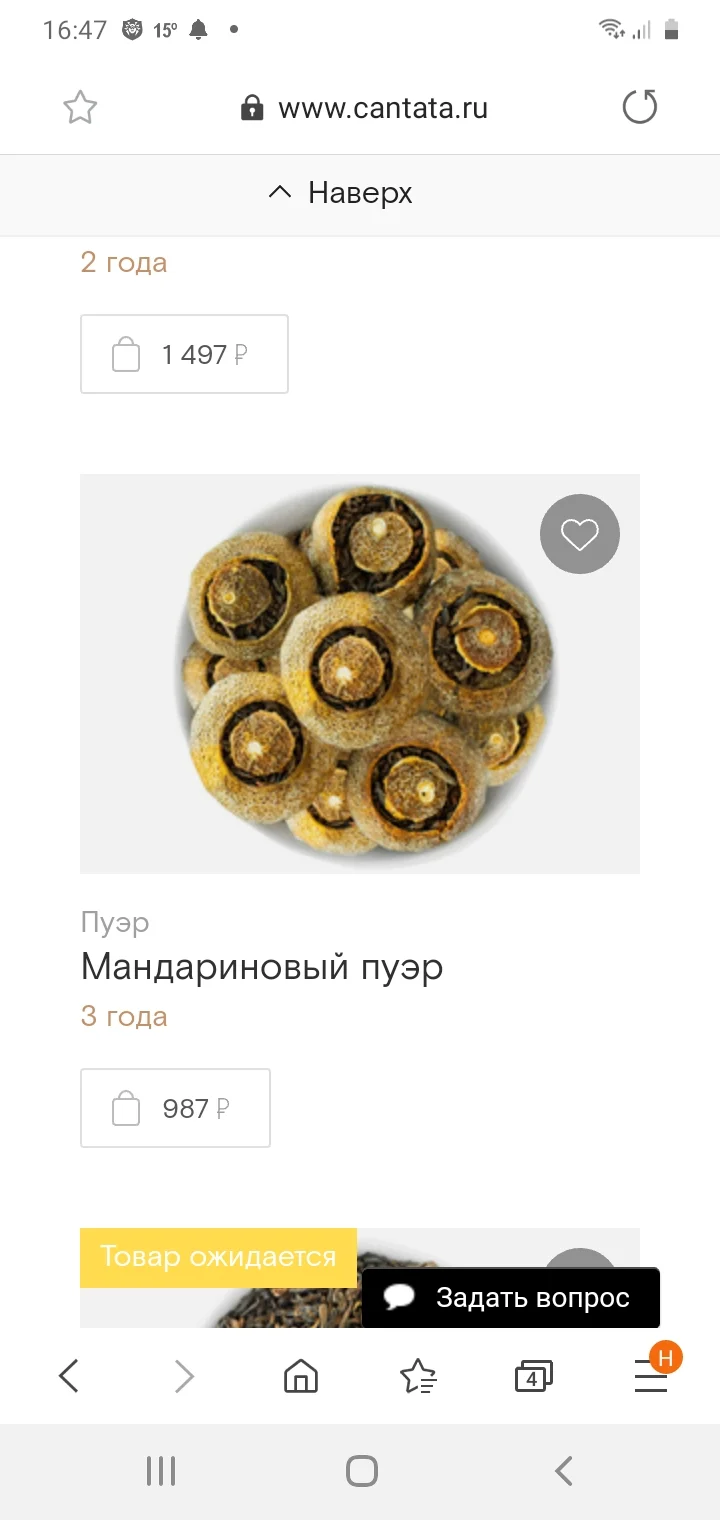Tap the browser forward arrow
The height and width of the screenshot is (1520, 720).
[184, 1377]
